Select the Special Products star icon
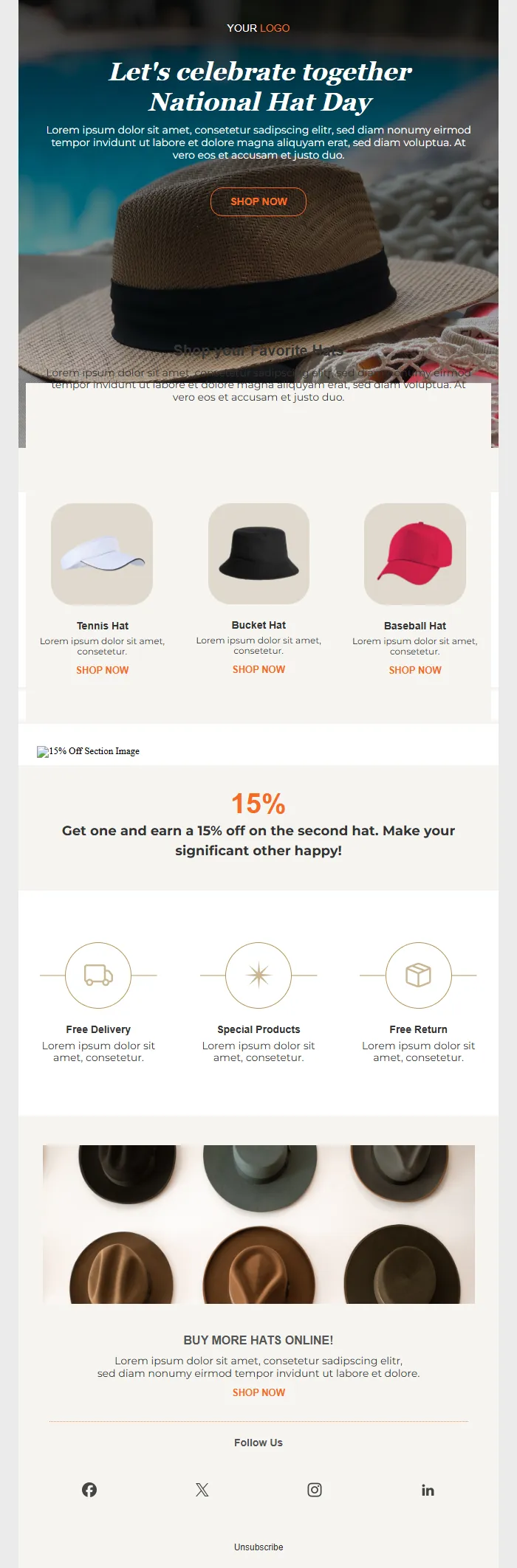This screenshot has height=1568, width=517. (258, 975)
